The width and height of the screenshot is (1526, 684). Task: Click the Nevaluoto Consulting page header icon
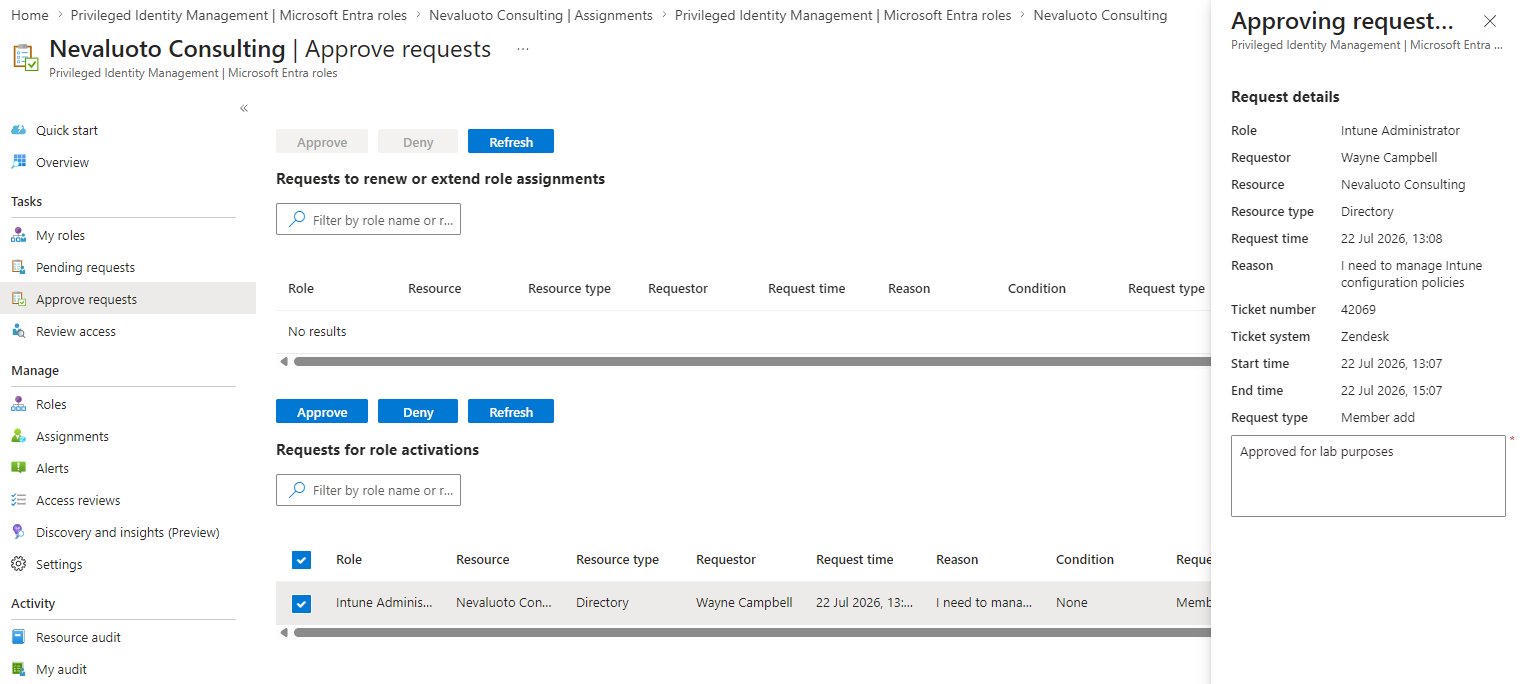pyautogui.click(x=25, y=58)
